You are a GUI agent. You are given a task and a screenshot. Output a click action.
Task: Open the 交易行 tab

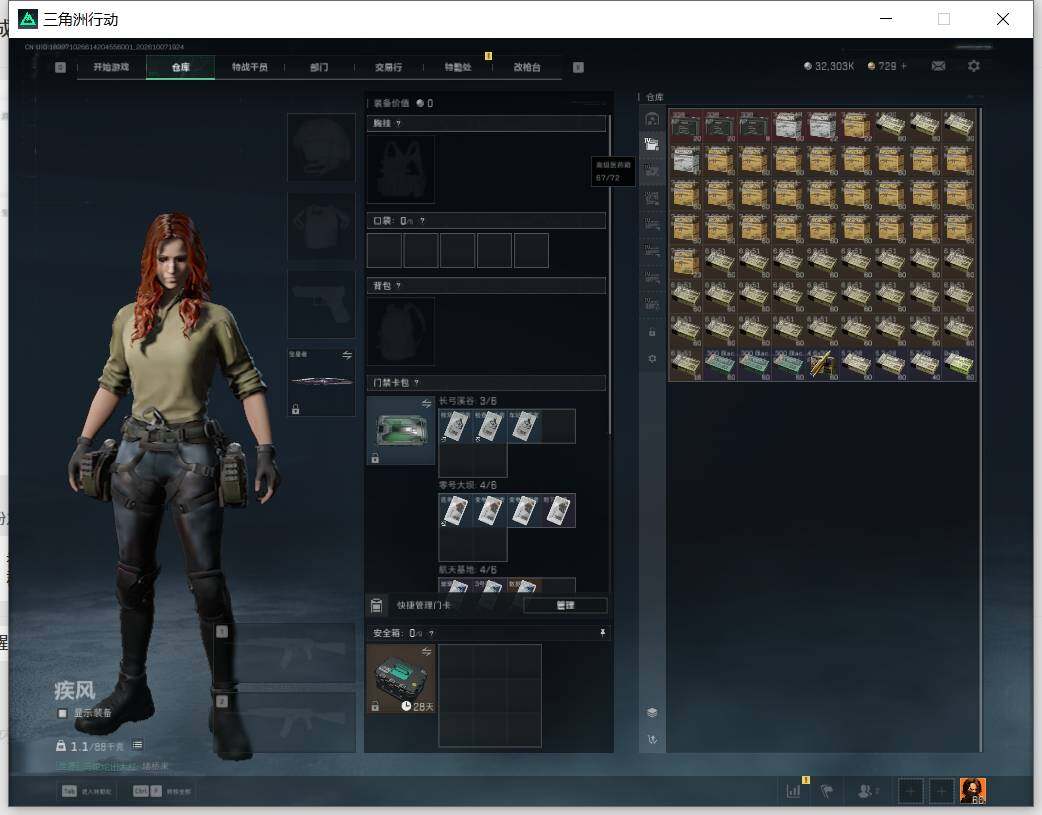(x=389, y=67)
